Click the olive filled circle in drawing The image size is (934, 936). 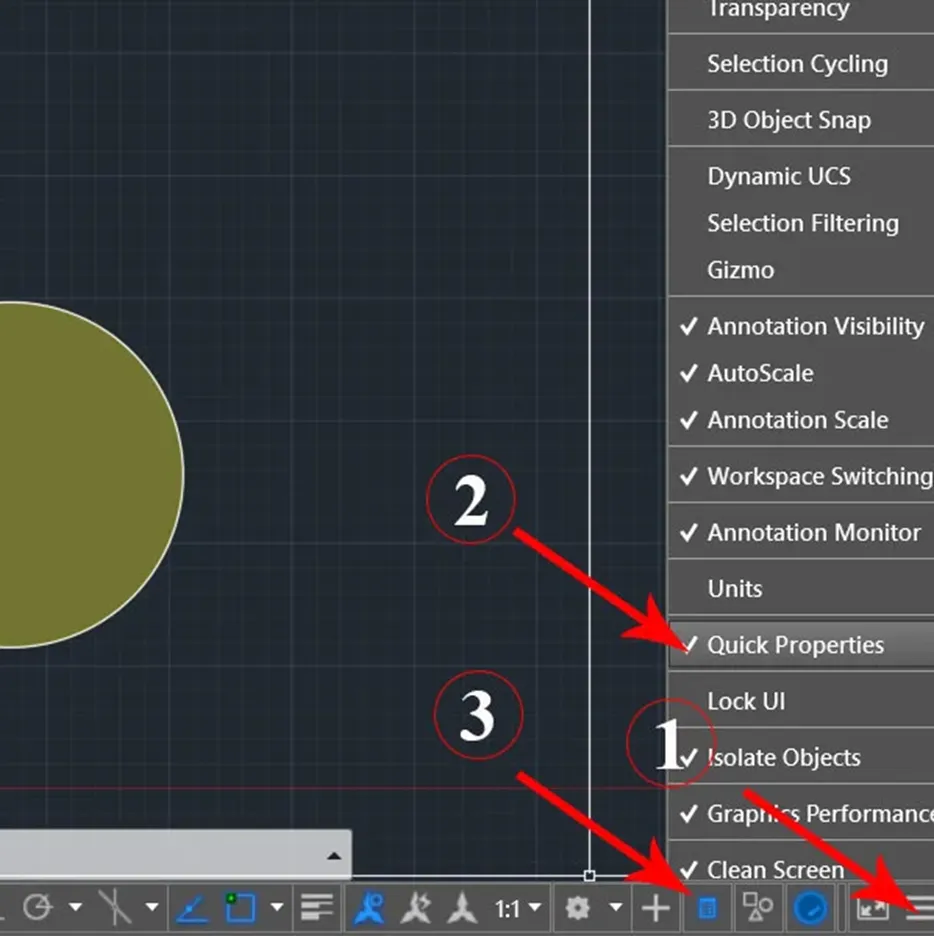(x=80, y=475)
